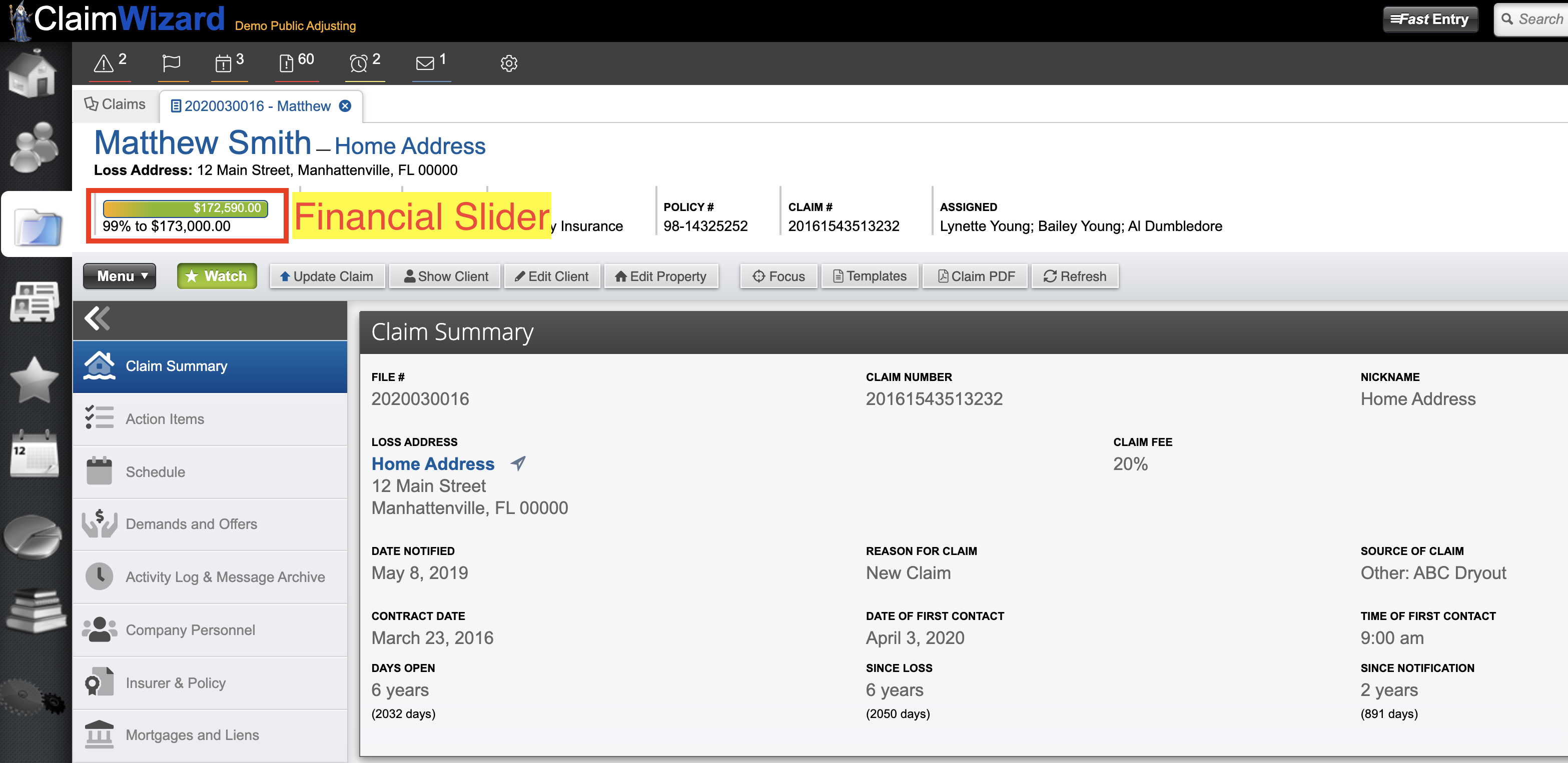Toggle Focus mode button
Screen dimensions: 1568x763
(778, 276)
